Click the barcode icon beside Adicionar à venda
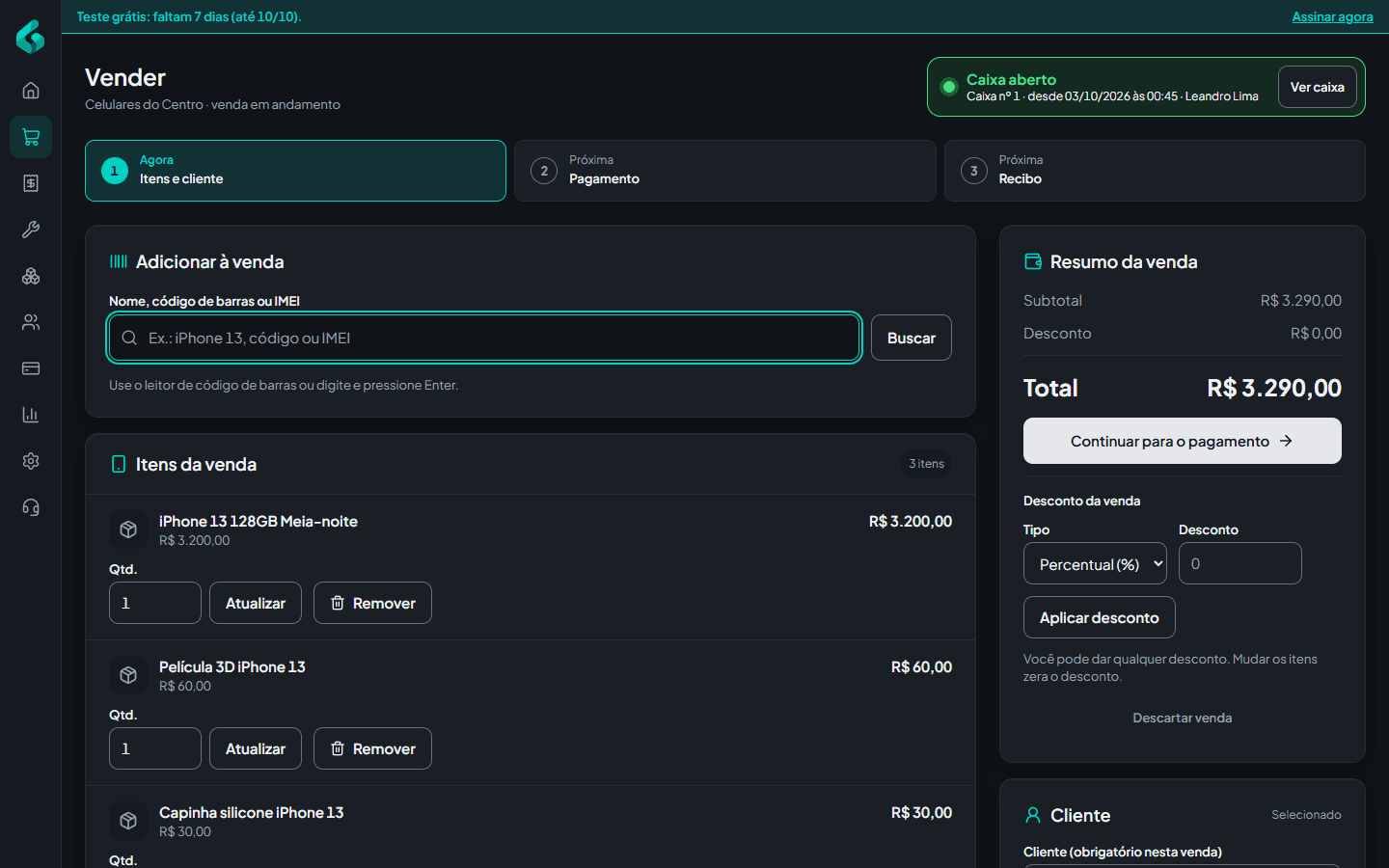 [119, 261]
